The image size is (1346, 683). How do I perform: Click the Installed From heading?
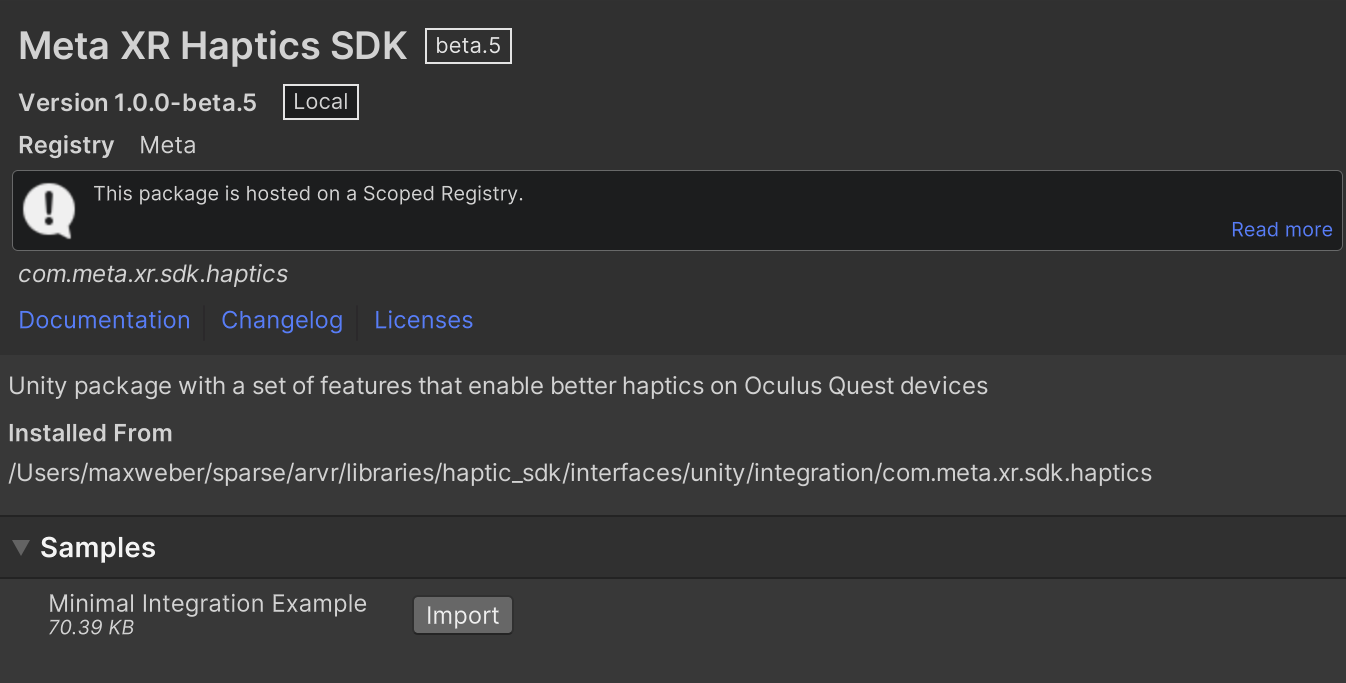pos(90,433)
